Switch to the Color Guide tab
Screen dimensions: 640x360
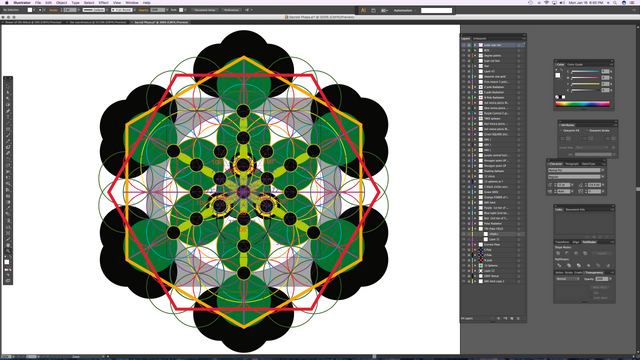(575, 64)
